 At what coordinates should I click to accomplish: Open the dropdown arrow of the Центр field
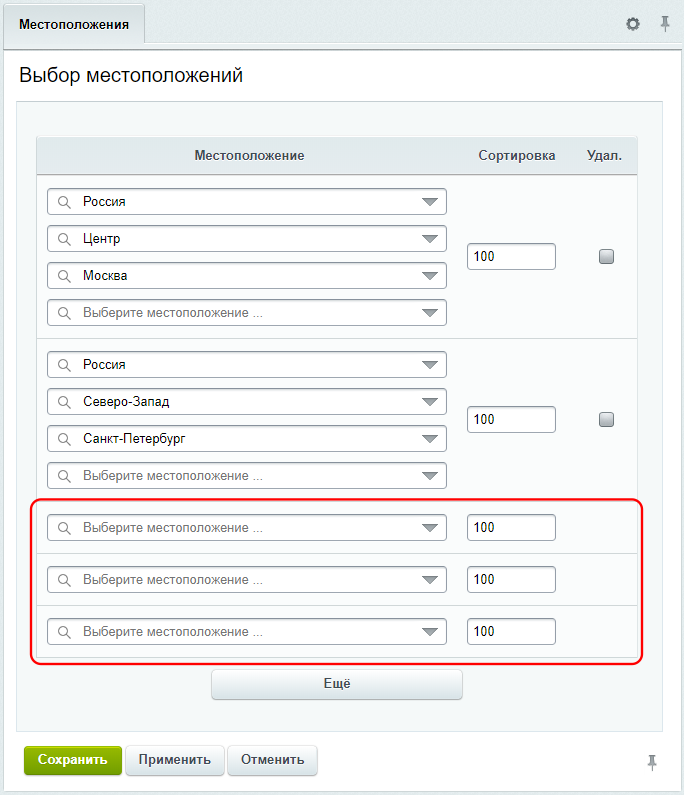(429, 239)
